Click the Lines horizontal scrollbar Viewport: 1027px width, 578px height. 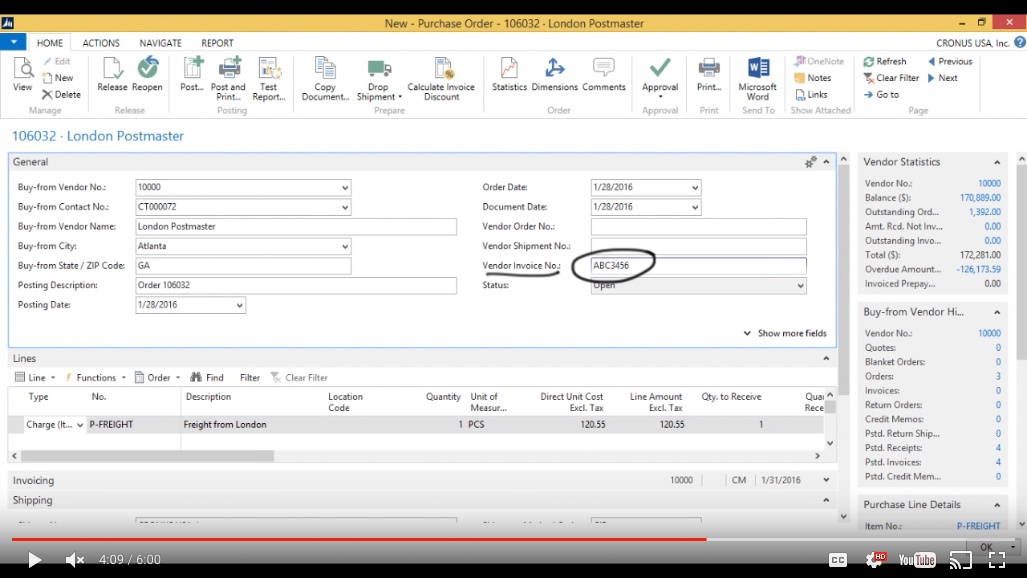pos(147,455)
